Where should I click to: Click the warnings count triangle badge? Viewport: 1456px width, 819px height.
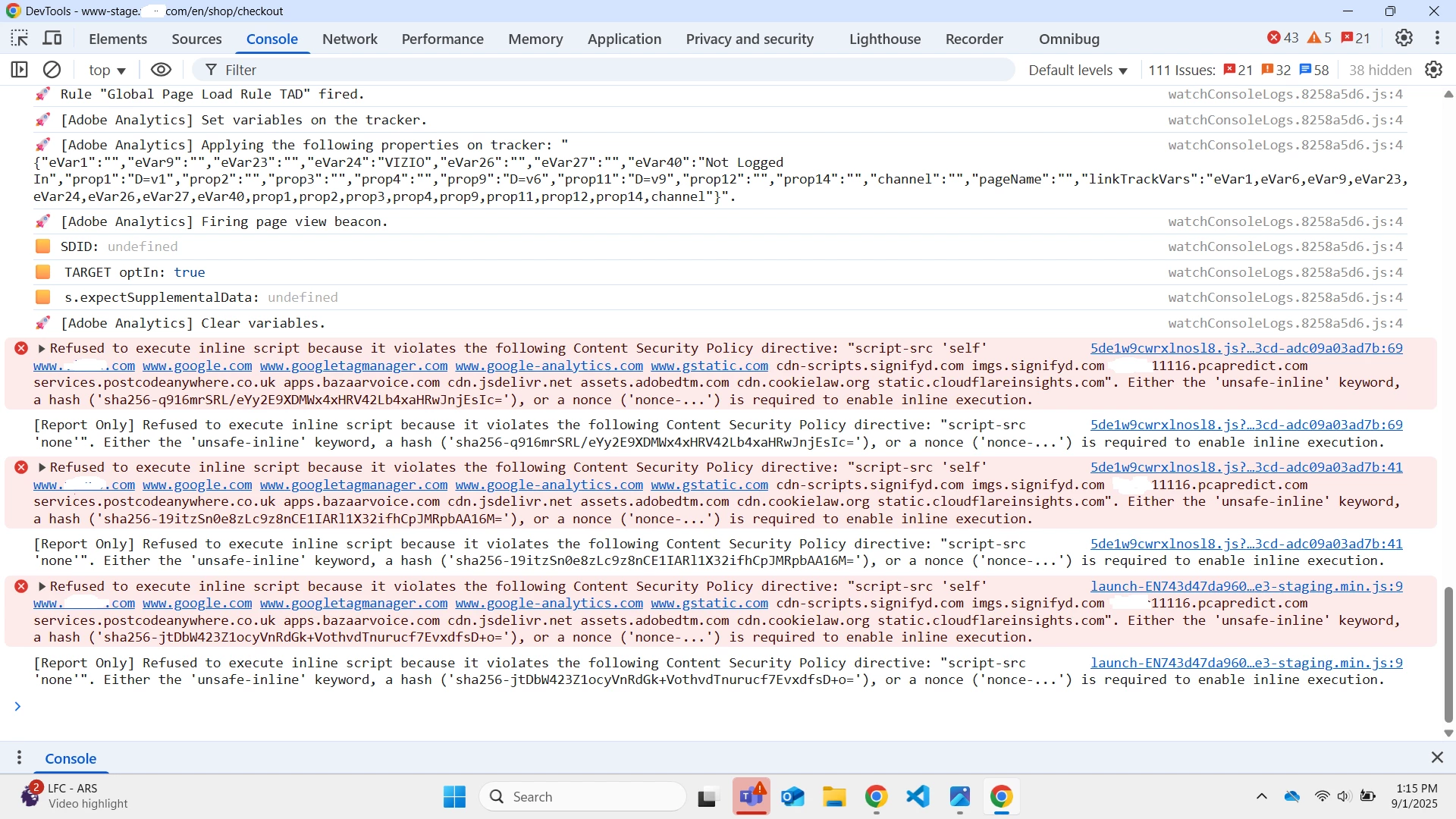coord(1319,39)
